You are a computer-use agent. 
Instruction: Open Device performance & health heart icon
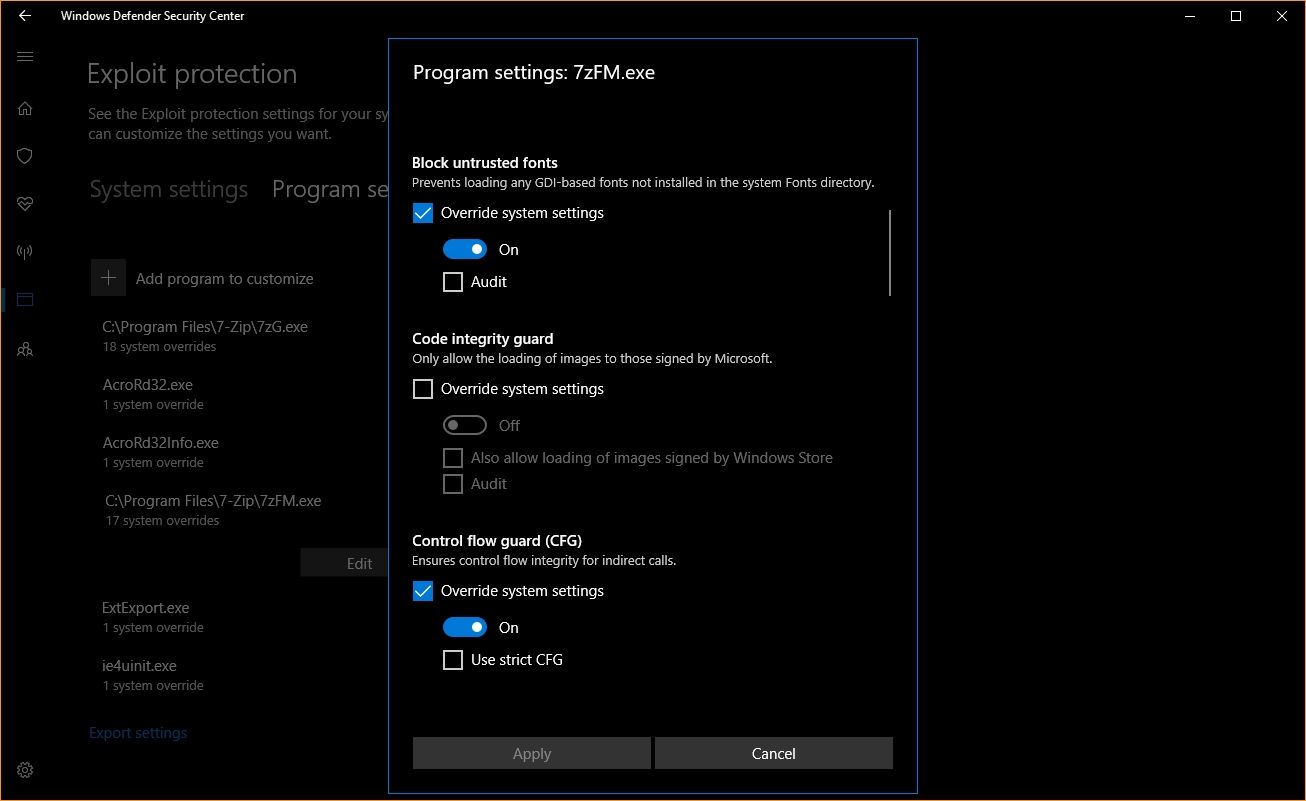(25, 204)
